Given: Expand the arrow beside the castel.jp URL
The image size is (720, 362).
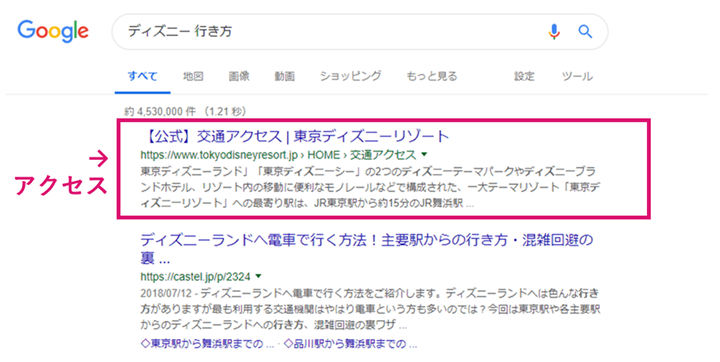Looking at the screenshot, I should coord(258,276).
